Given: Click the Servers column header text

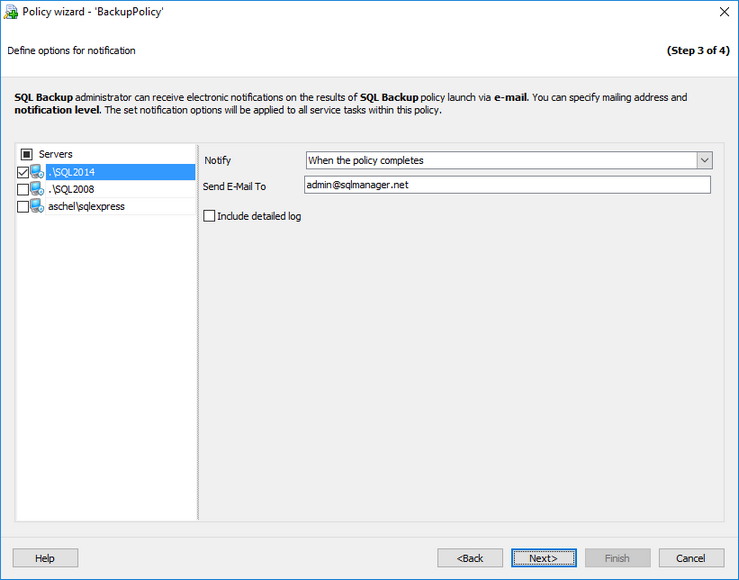Looking at the screenshot, I should (x=56, y=154).
